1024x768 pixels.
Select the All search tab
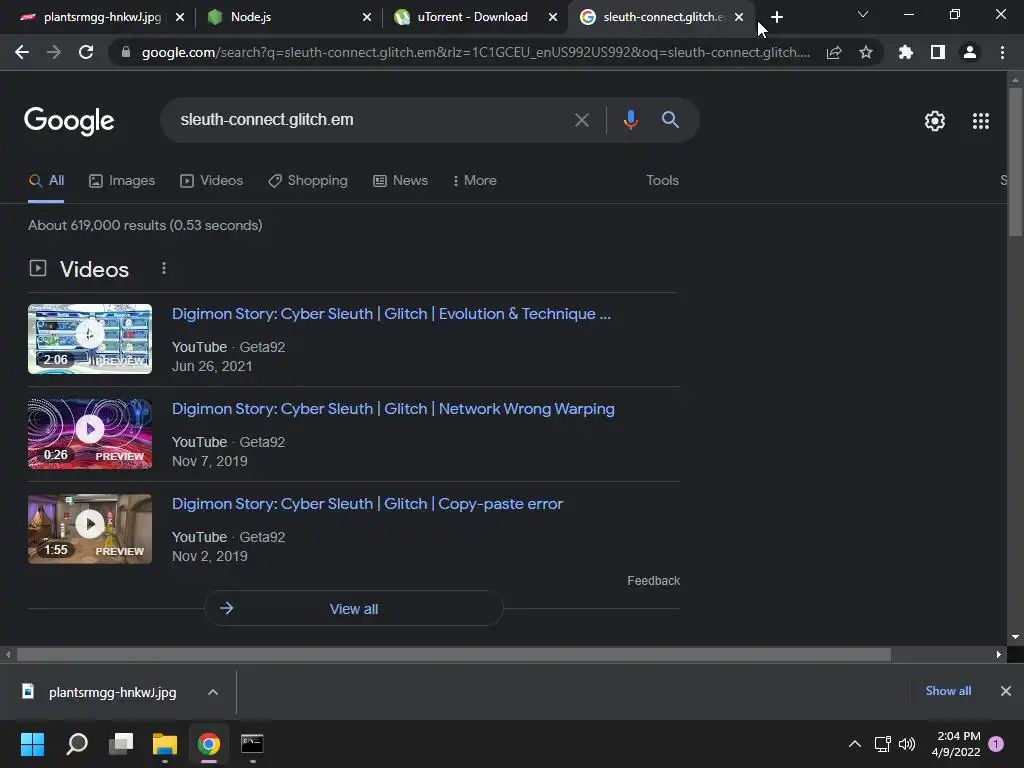pyautogui.click(x=46, y=180)
